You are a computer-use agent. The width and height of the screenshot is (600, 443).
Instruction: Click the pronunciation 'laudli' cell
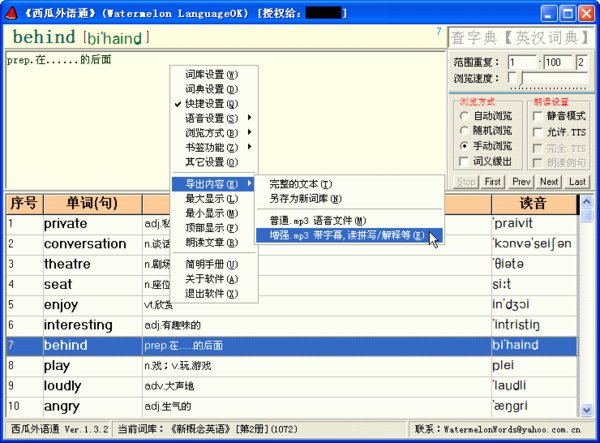pyautogui.click(x=534, y=386)
